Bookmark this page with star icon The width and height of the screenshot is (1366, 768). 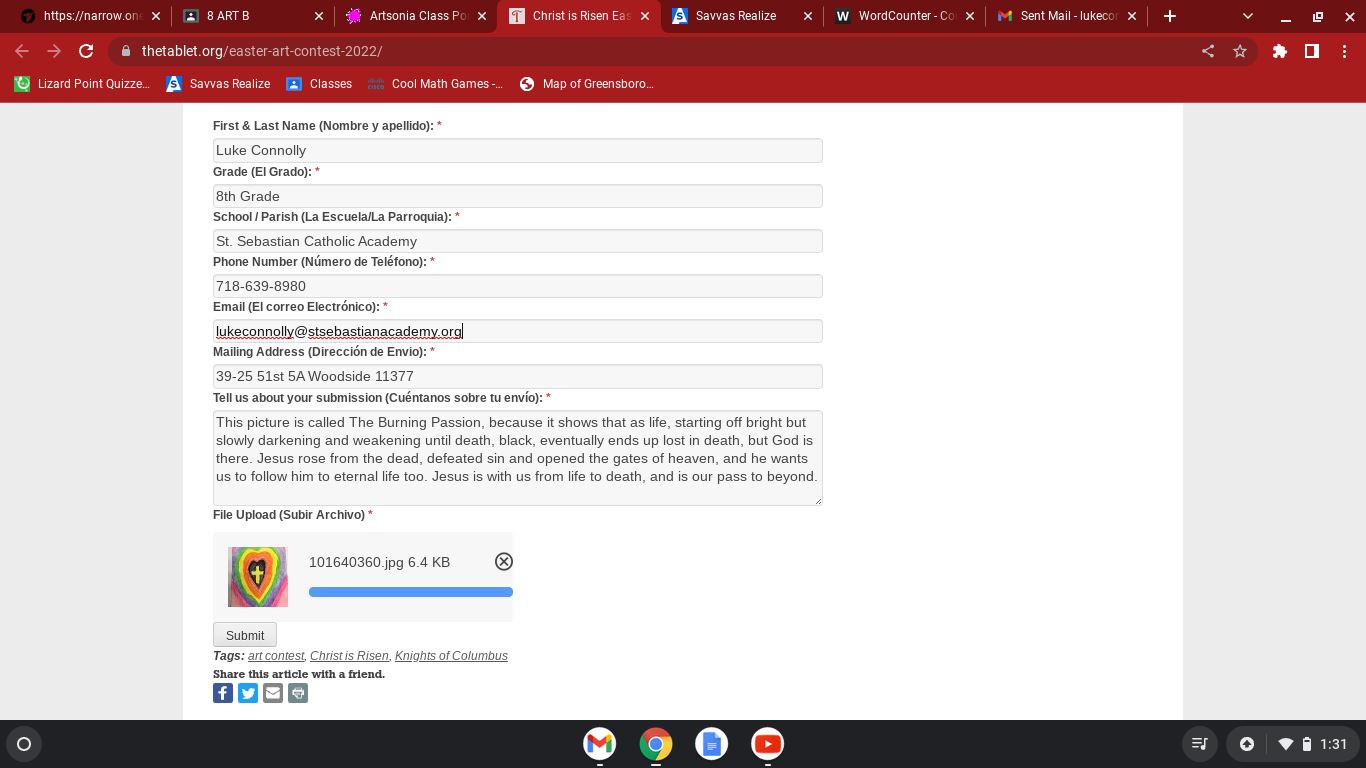pyautogui.click(x=1240, y=51)
